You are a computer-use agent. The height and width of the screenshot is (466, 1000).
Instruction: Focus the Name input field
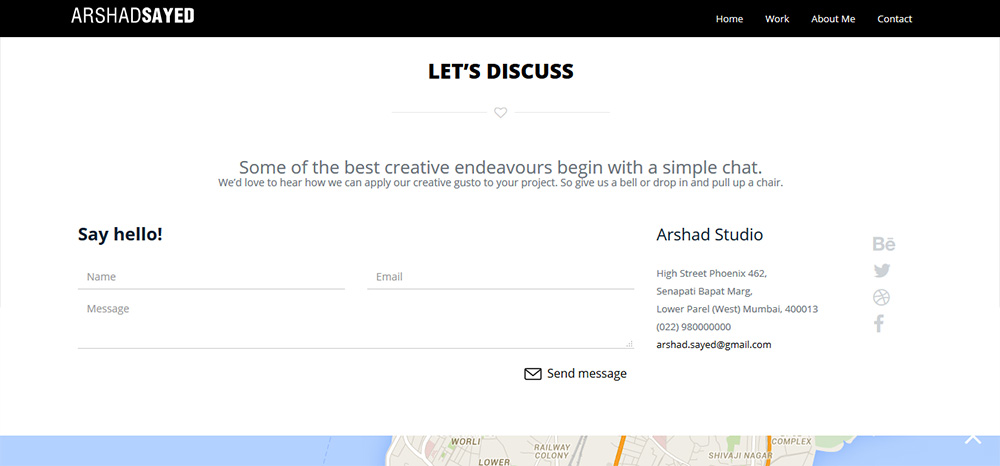[211, 277]
